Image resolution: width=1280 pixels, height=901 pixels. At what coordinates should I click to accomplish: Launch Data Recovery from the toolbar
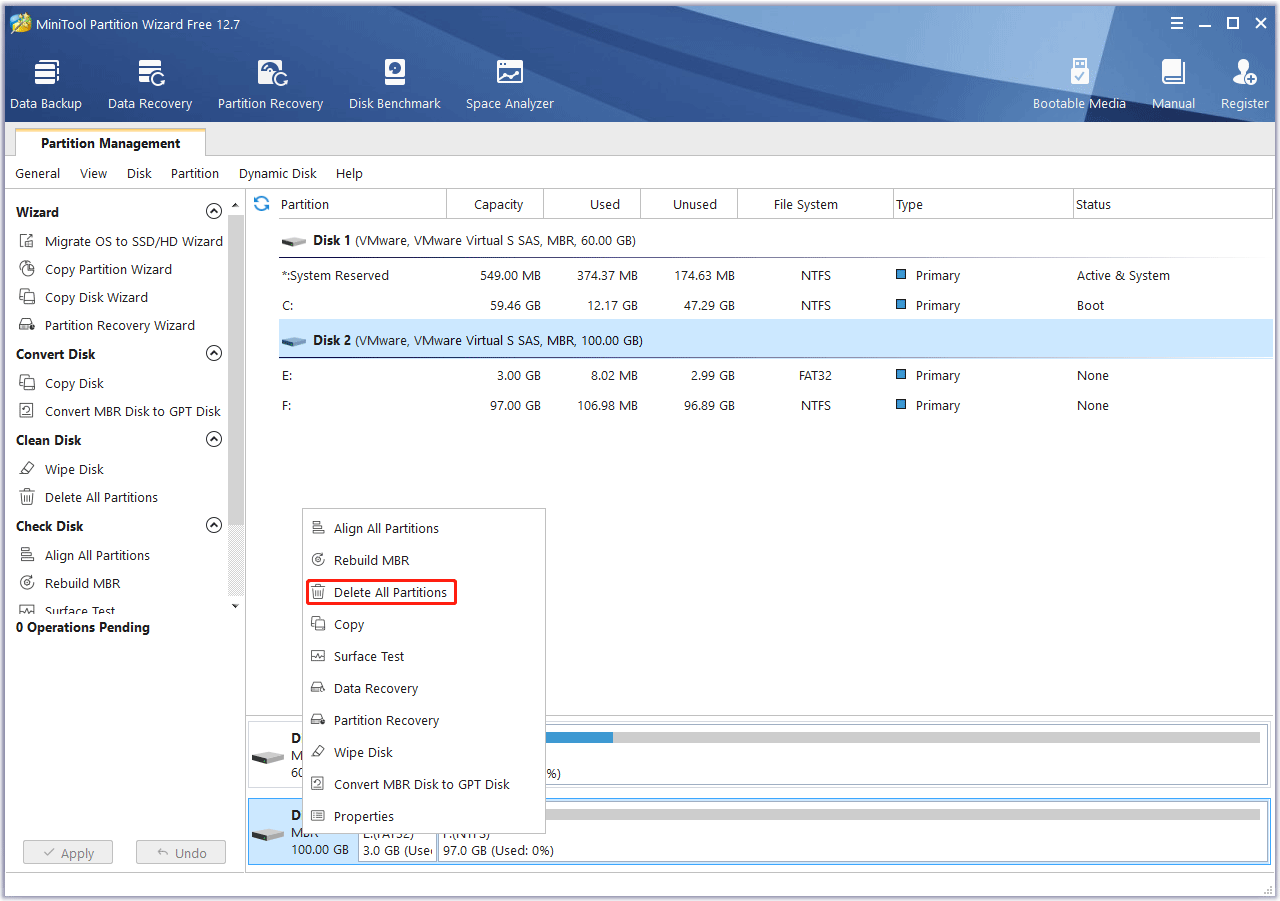150,84
